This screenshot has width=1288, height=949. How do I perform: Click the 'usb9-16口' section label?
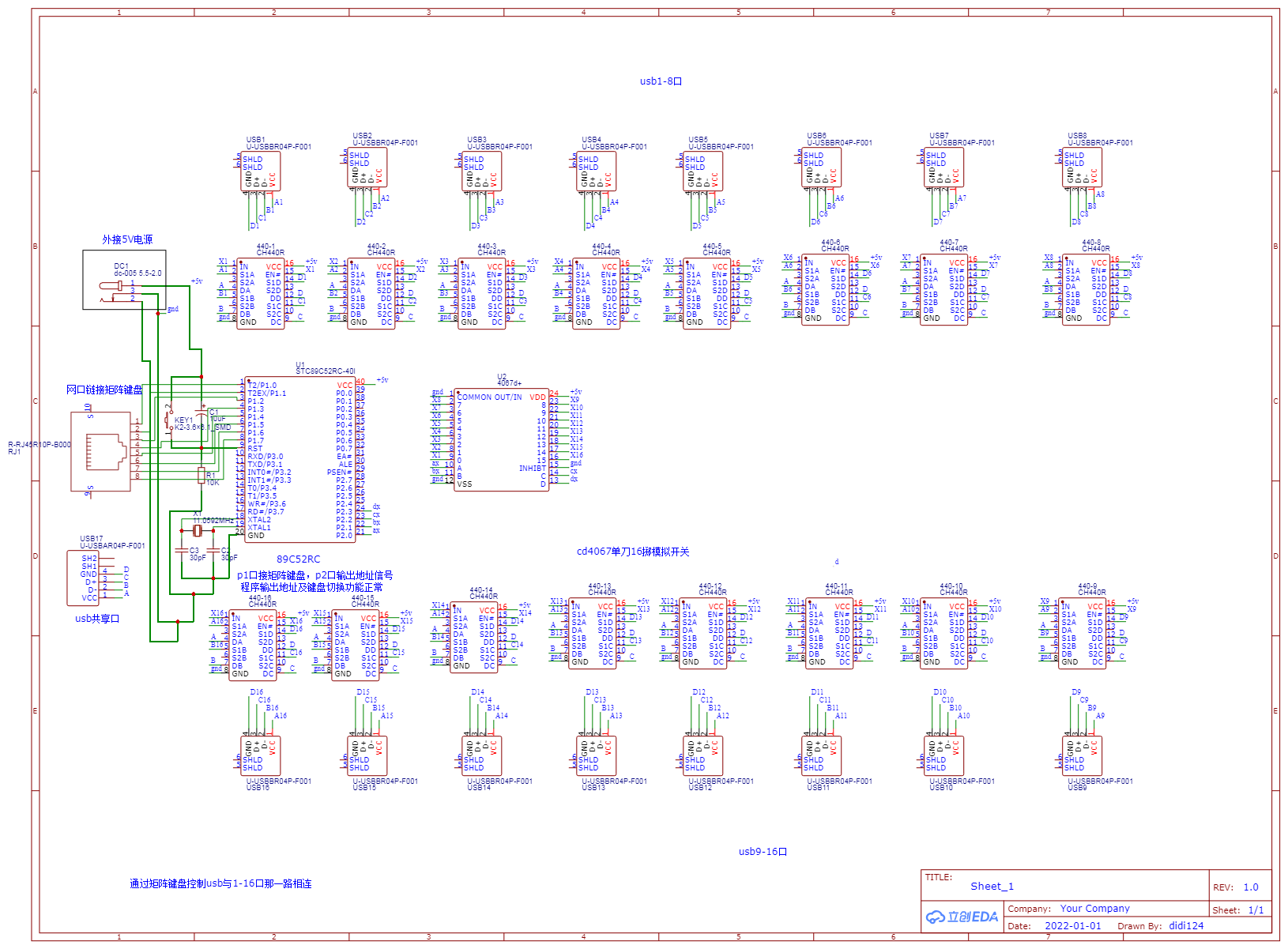point(763,852)
